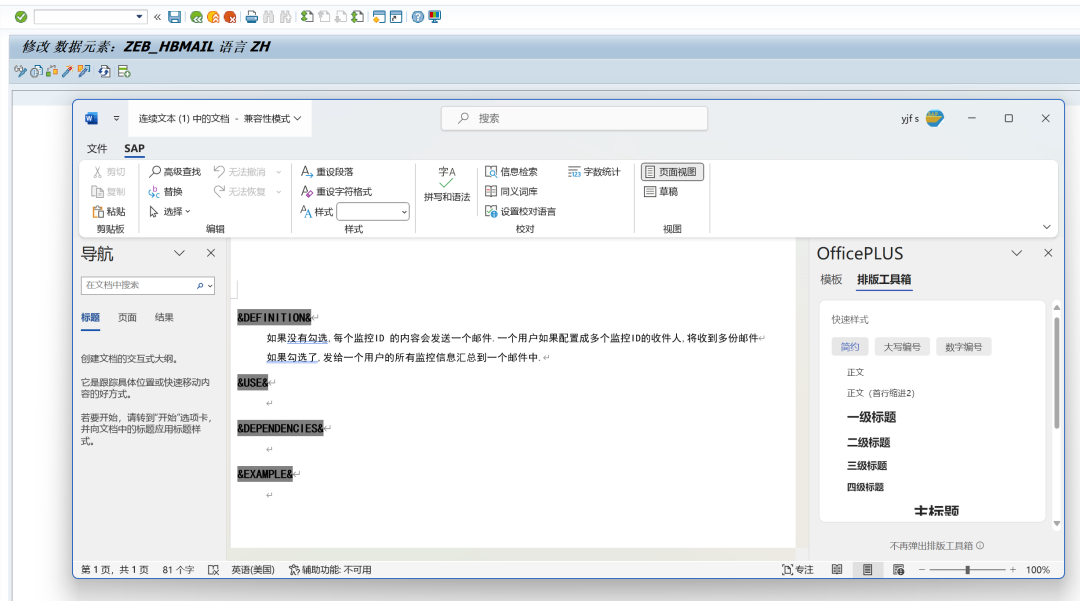Click 设置校对语言 set proofing language
Viewport: 1080px width, 601px height.
[520, 211]
